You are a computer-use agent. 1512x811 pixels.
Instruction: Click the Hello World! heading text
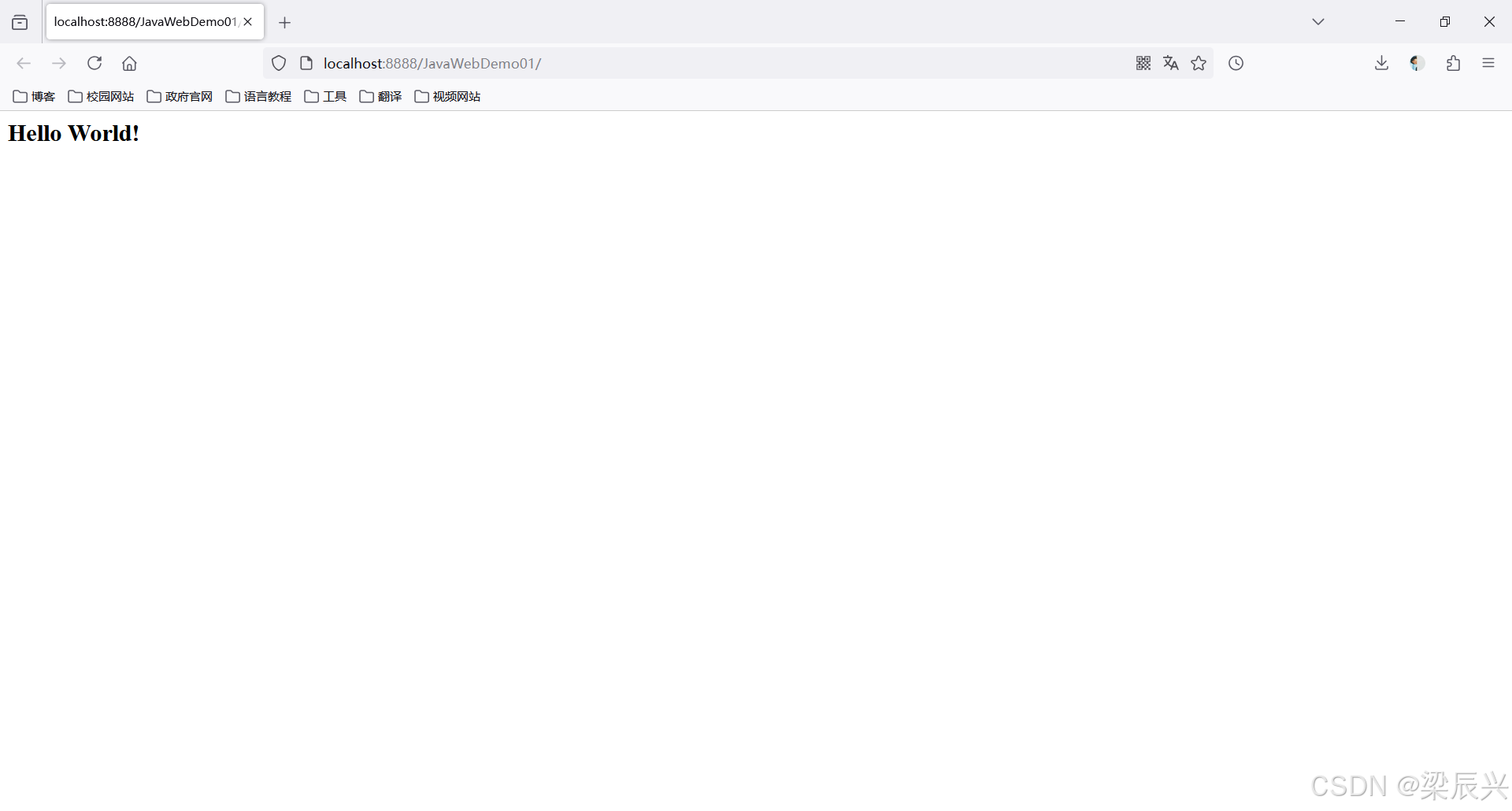74,134
